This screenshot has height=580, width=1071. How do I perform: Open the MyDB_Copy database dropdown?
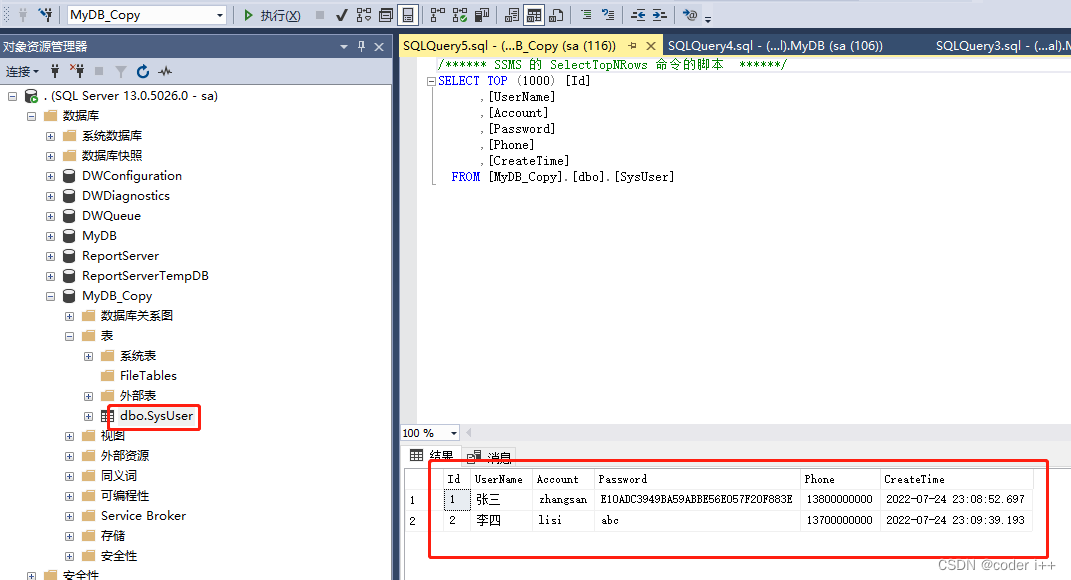coord(219,15)
